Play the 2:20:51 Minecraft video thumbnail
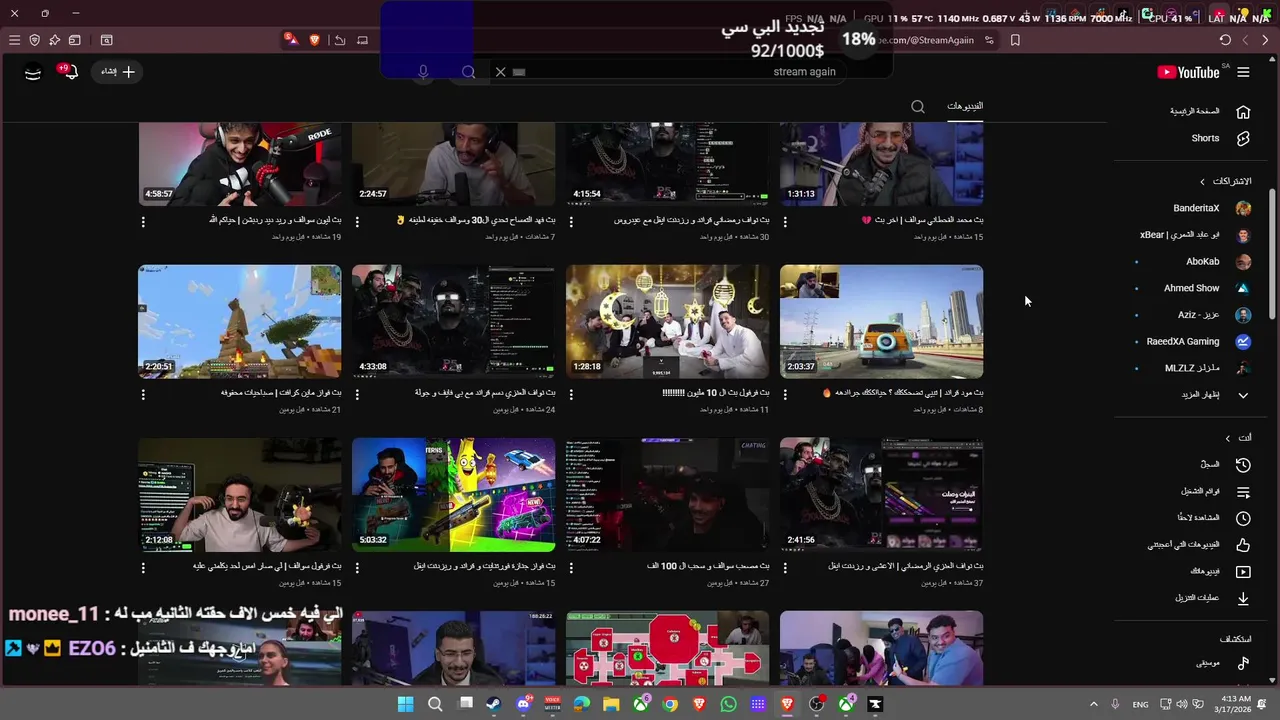The image size is (1280, 720). pyautogui.click(x=240, y=322)
